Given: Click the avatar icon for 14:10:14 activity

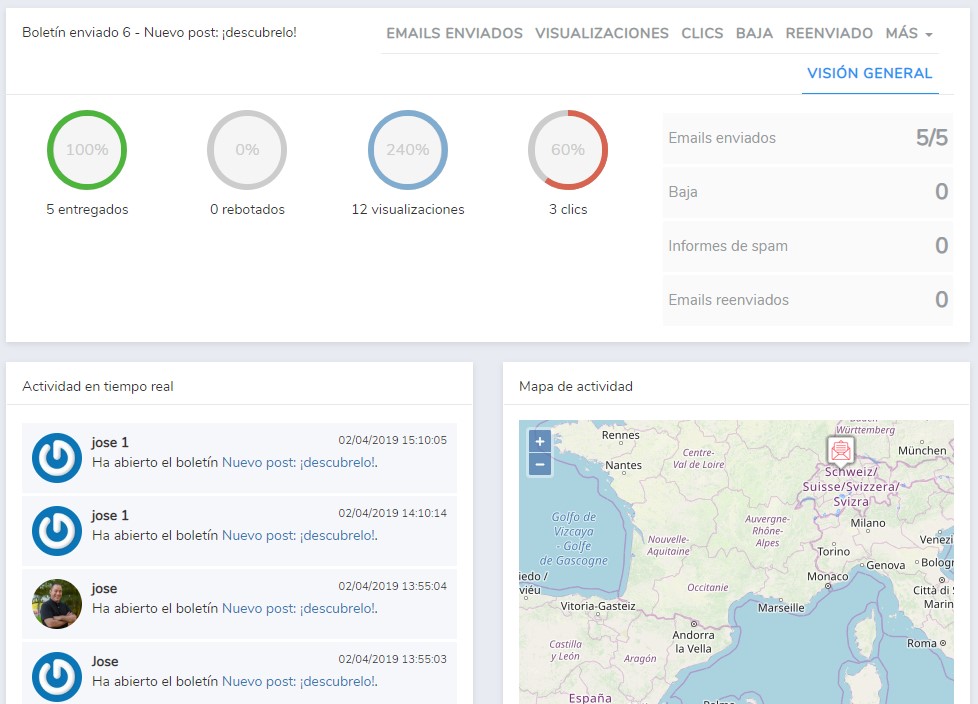Looking at the screenshot, I should [57, 531].
